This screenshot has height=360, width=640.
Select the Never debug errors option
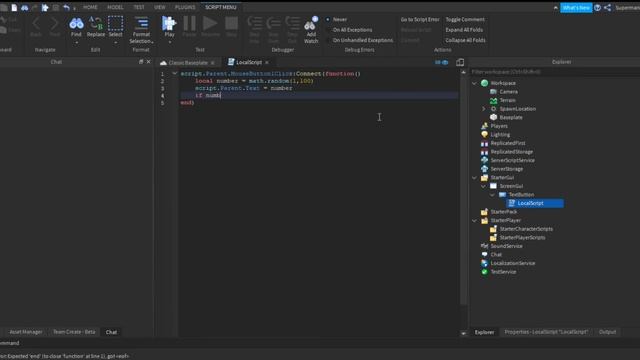click(336, 19)
